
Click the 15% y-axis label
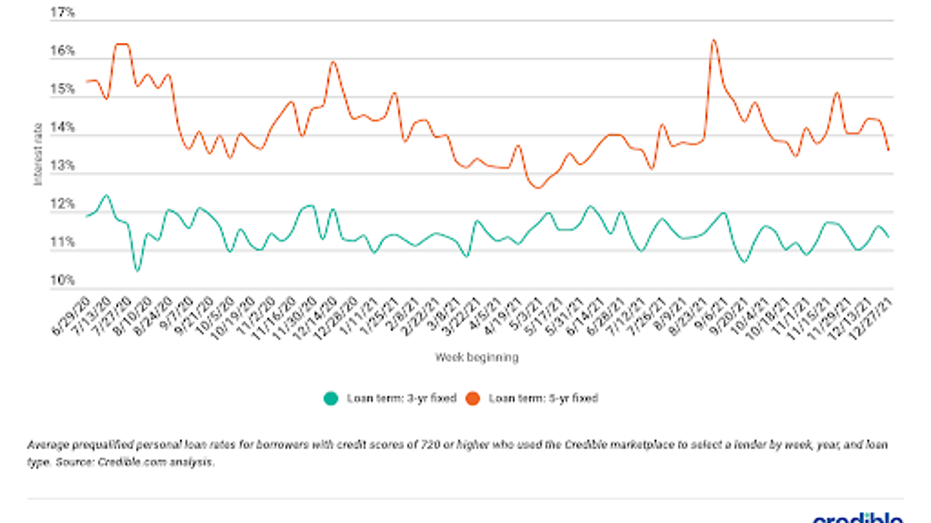point(62,89)
